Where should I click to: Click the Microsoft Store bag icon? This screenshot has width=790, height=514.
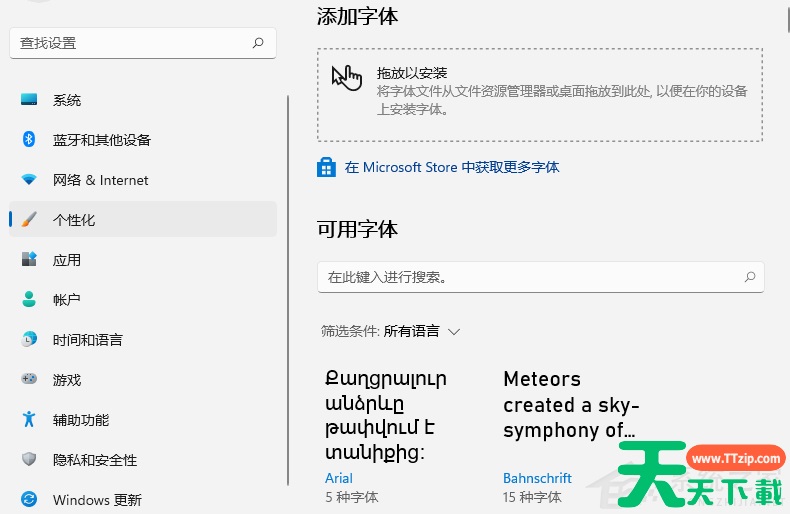coord(326,167)
